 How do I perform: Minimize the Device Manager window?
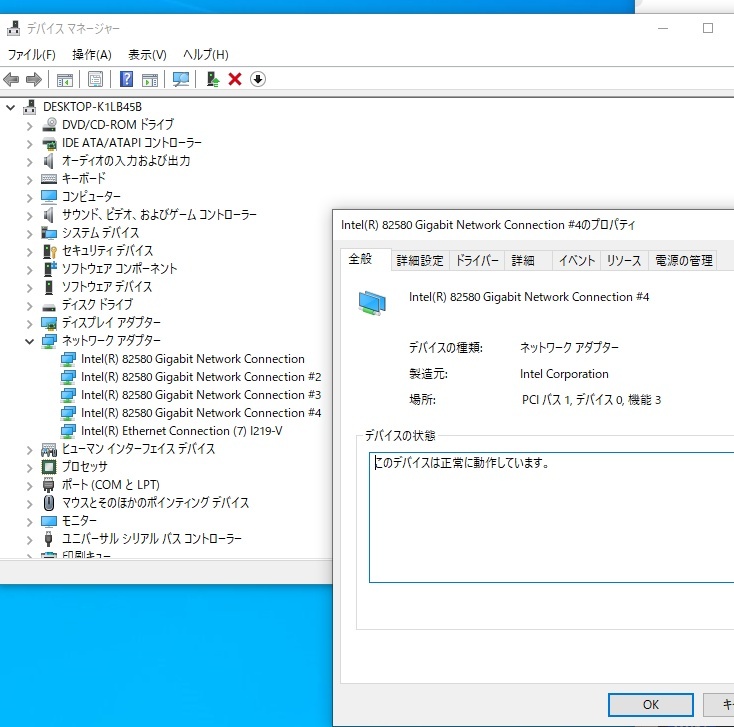(x=663, y=29)
